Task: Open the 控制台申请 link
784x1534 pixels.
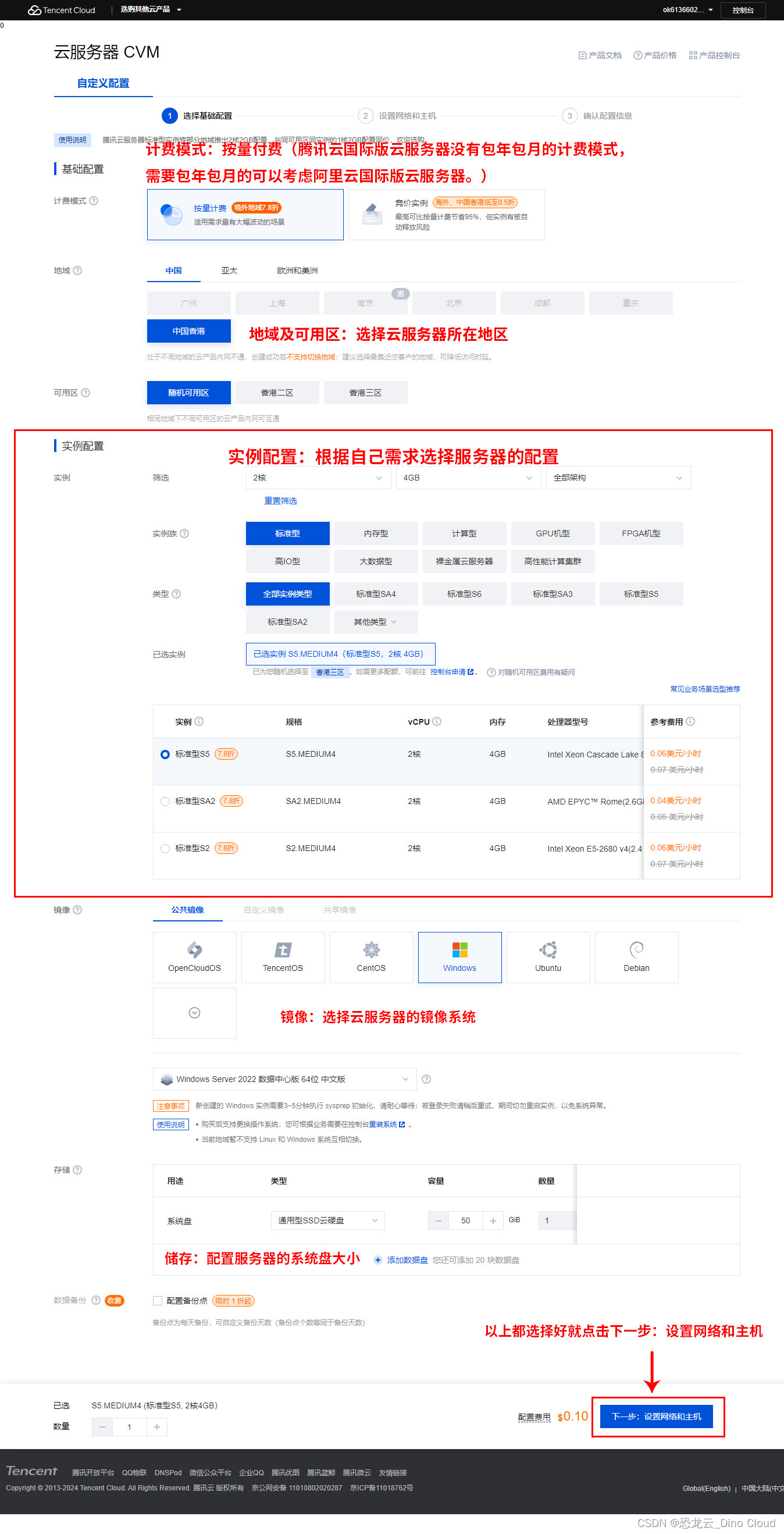Action: [451, 672]
